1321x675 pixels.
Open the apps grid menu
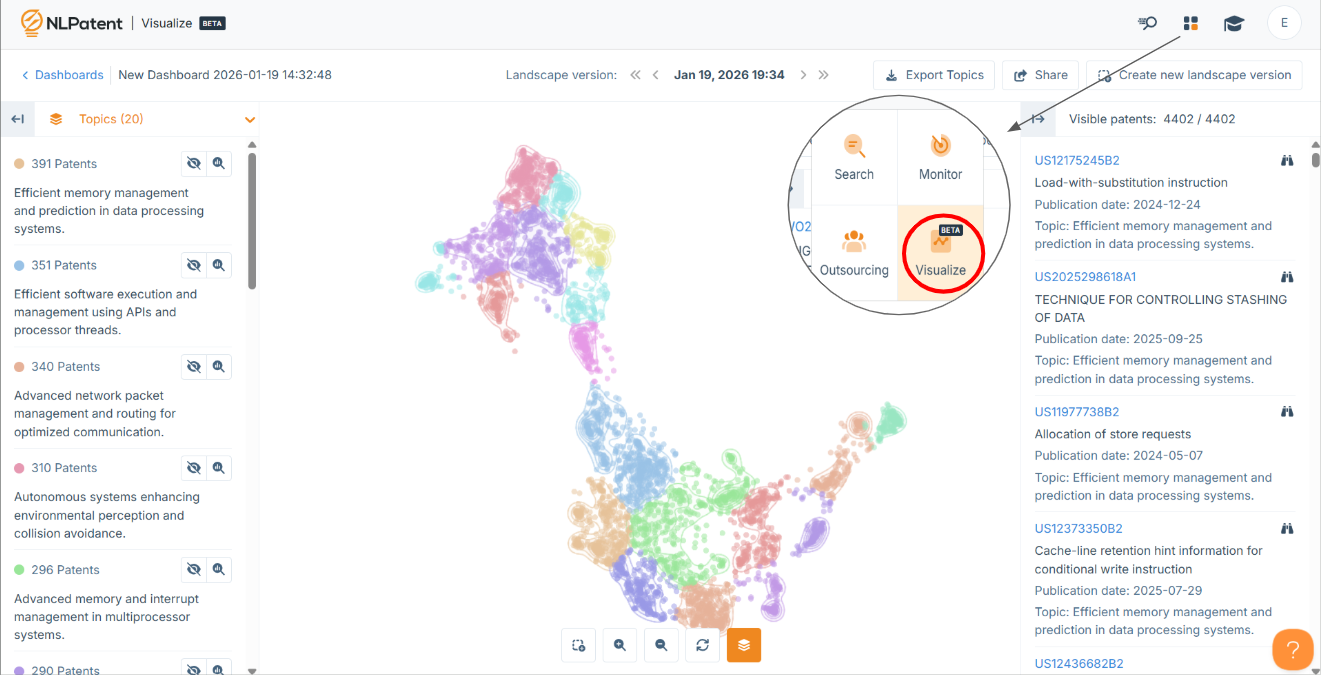click(x=1190, y=23)
